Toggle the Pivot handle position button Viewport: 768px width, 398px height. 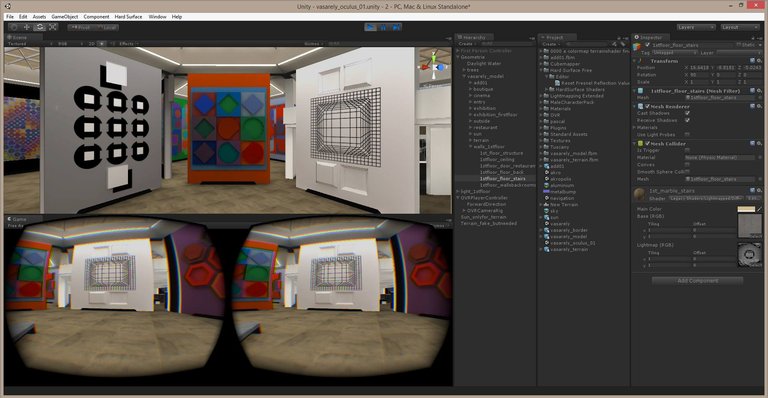click(80, 27)
